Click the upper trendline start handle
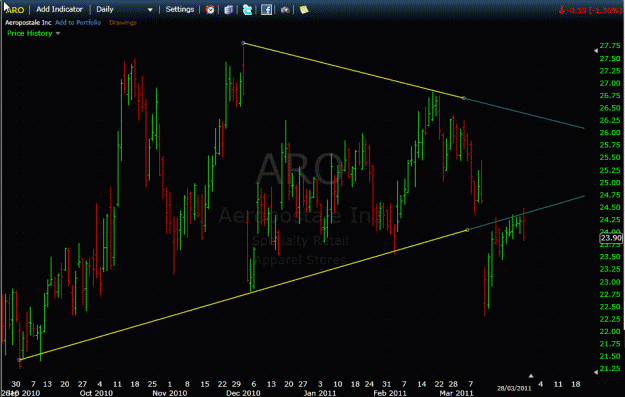 click(244, 43)
